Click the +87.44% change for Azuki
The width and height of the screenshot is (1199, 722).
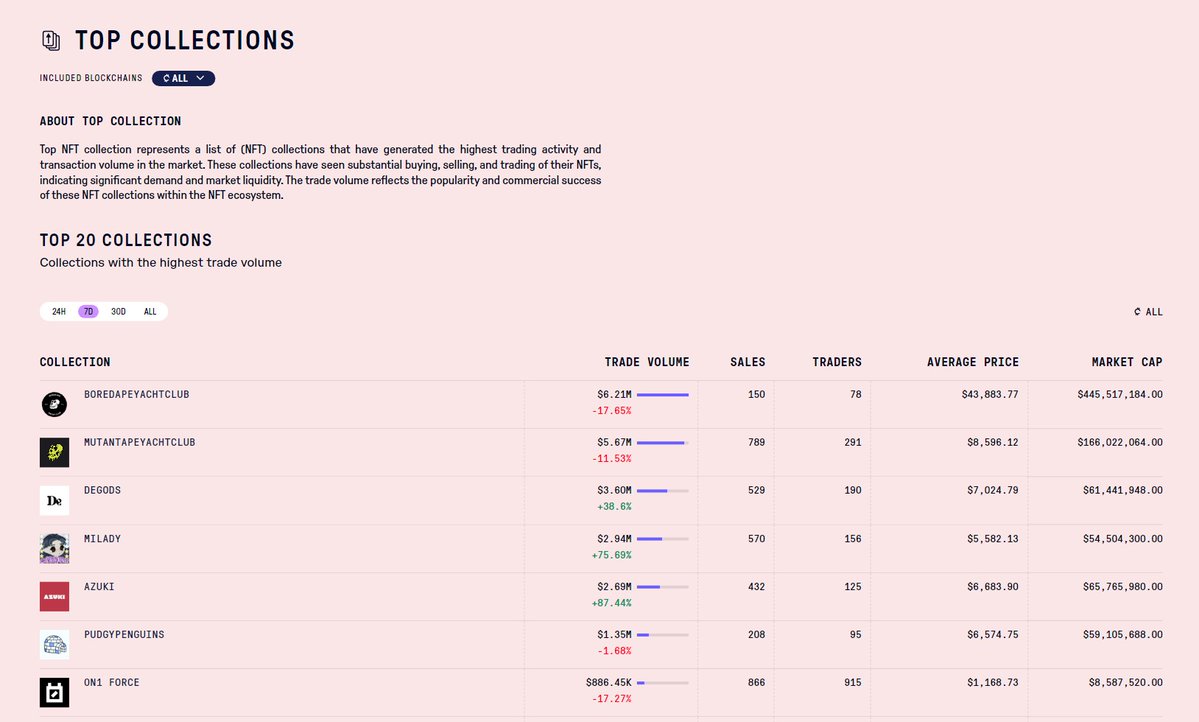[x=612, y=603]
